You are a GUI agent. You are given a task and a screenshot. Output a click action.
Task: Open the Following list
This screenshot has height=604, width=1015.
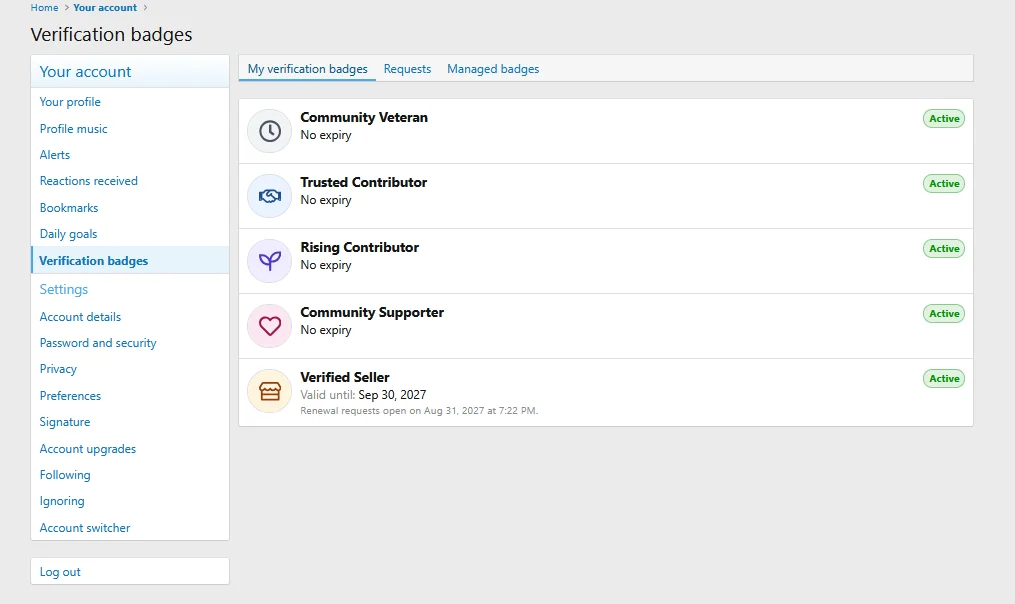pyautogui.click(x=65, y=475)
